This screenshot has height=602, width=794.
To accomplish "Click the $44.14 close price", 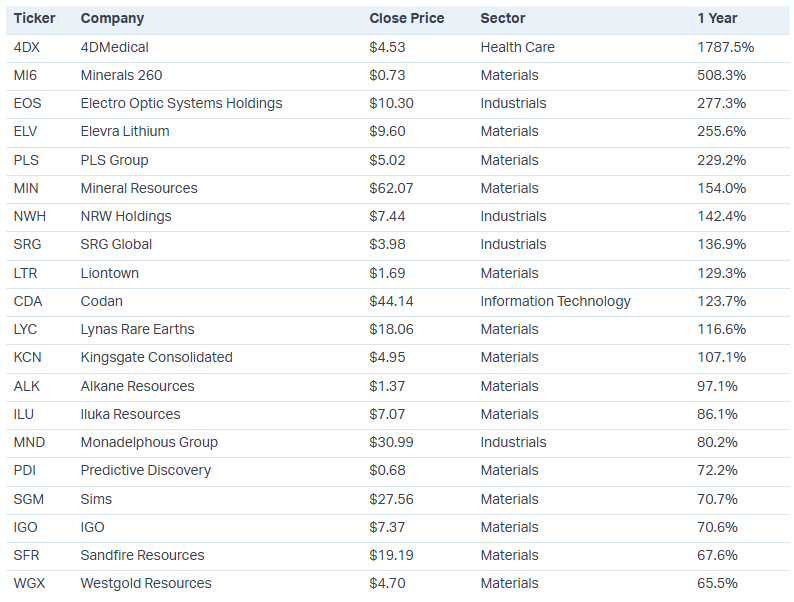I will pyautogui.click(x=391, y=301).
